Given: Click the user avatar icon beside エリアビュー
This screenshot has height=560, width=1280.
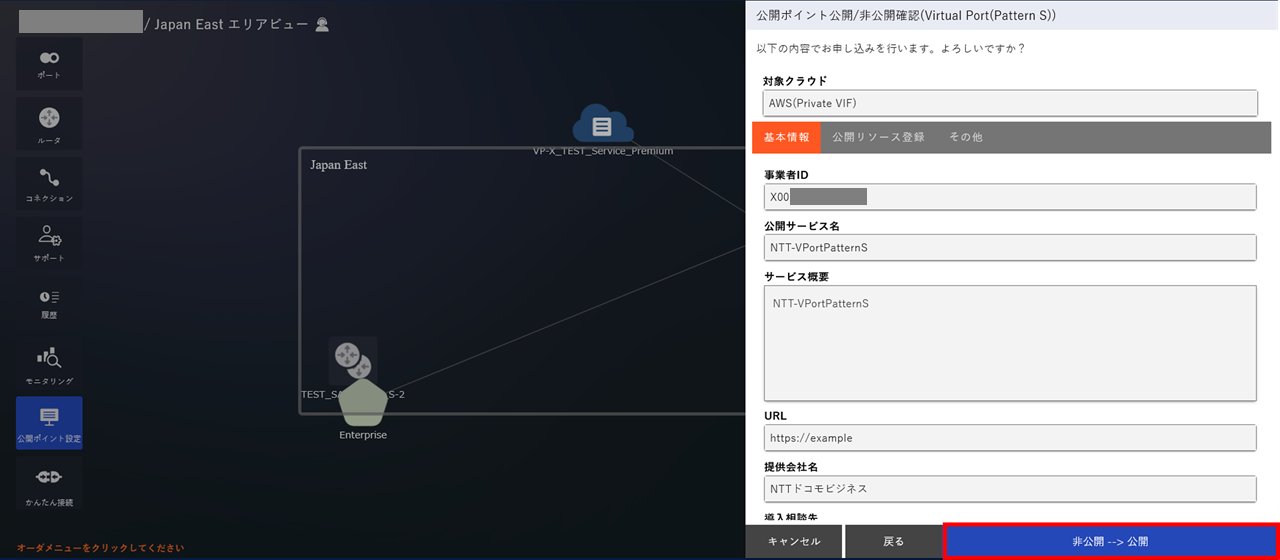Looking at the screenshot, I should pos(322,24).
